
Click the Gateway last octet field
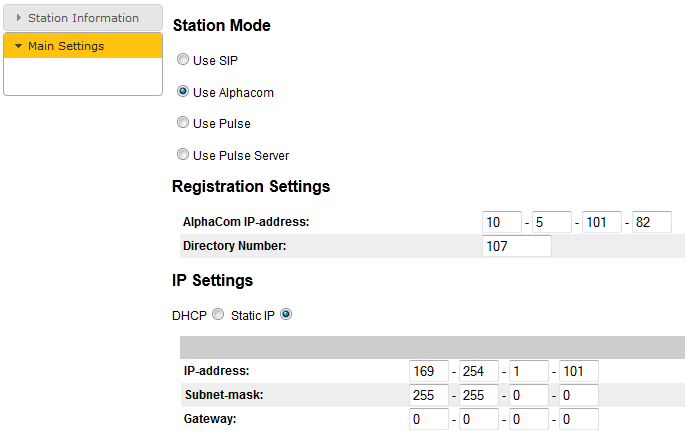(x=579, y=419)
